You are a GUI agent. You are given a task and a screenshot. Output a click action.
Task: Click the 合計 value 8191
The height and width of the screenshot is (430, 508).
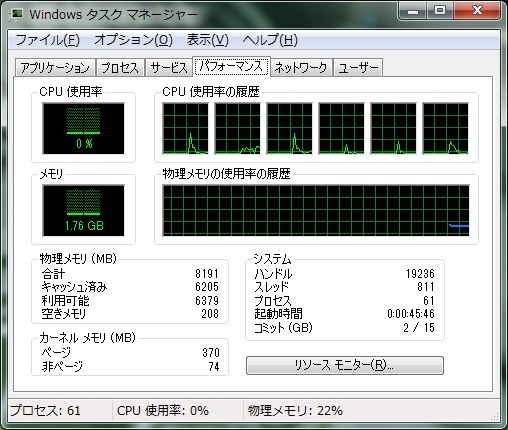[207, 274]
